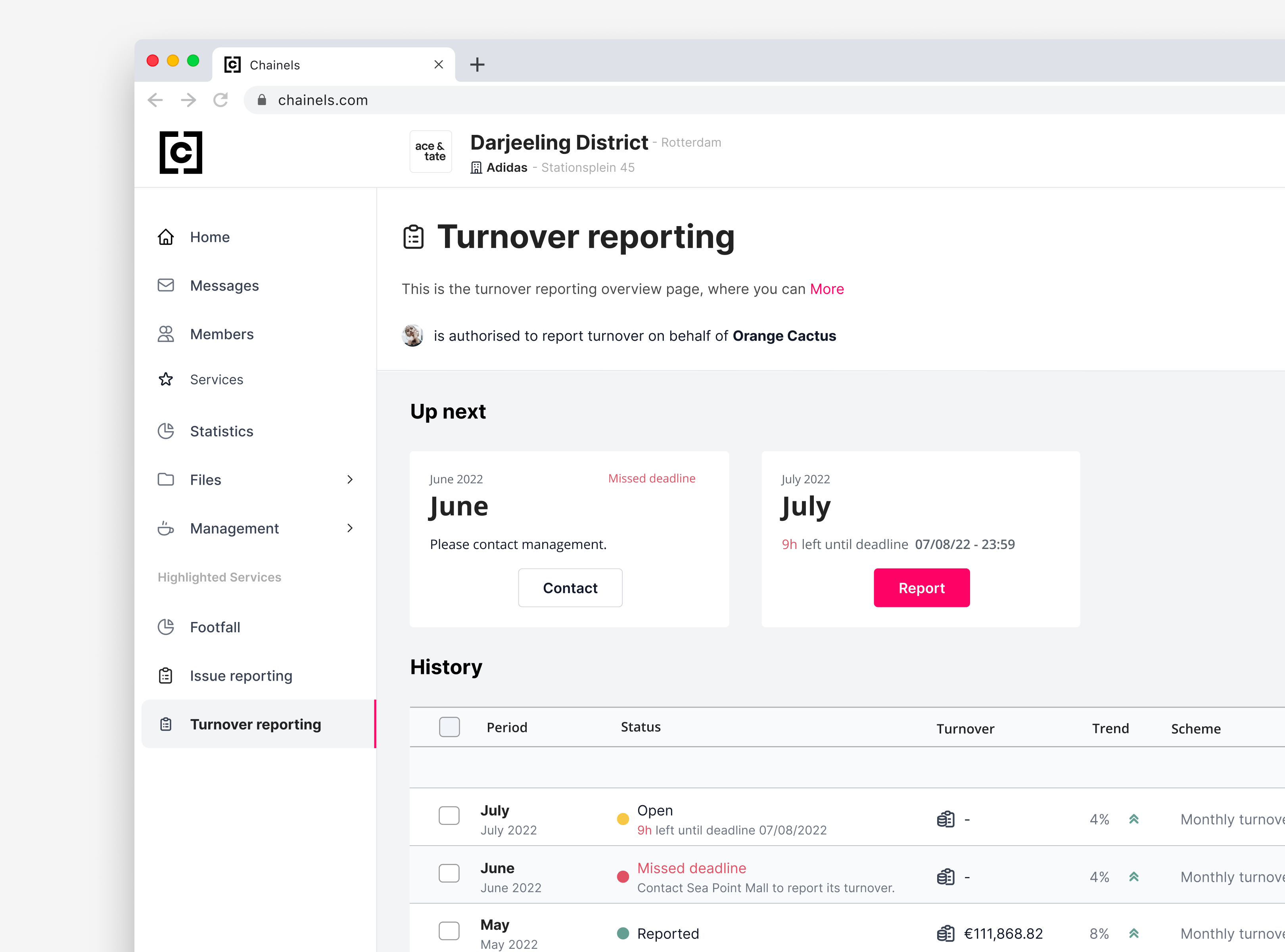Click the €111,868.82 turnover value
This screenshot has width=1285, height=952.
(1003, 934)
